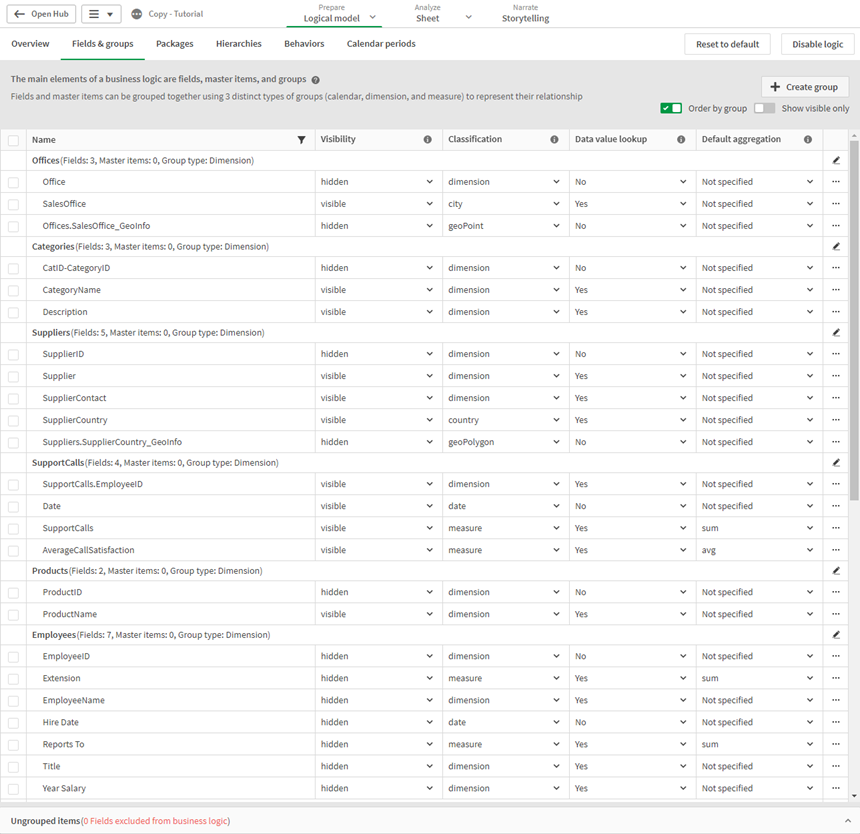Open more options for Extension row

click(836, 678)
